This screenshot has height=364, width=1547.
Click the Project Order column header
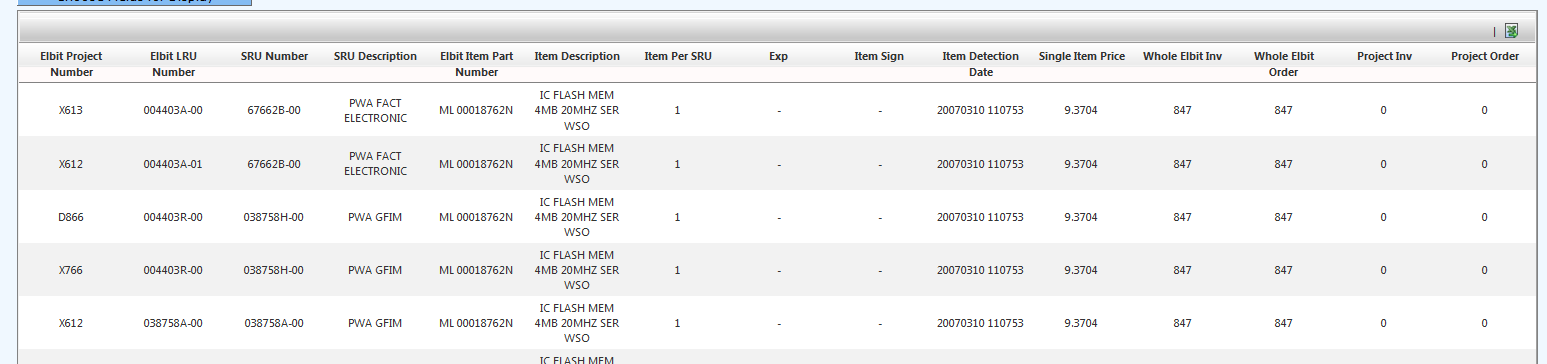(x=1484, y=57)
